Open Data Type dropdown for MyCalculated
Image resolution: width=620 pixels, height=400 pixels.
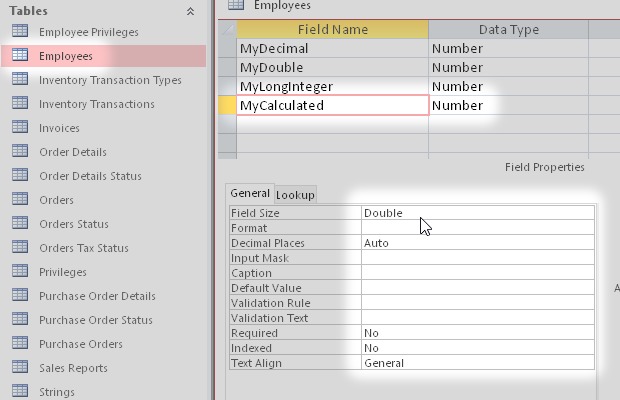tap(507, 105)
